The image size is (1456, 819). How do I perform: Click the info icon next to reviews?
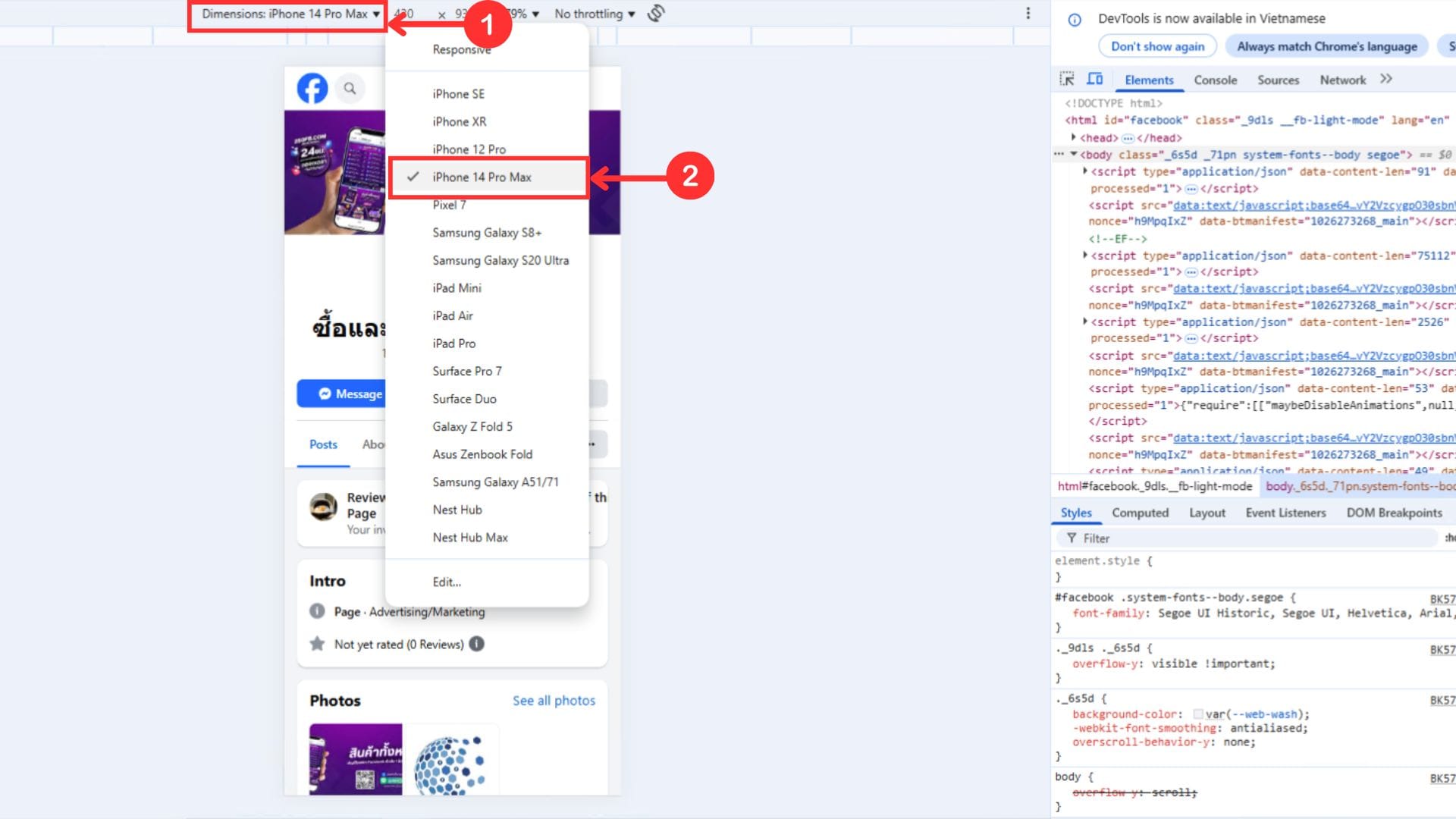(476, 644)
